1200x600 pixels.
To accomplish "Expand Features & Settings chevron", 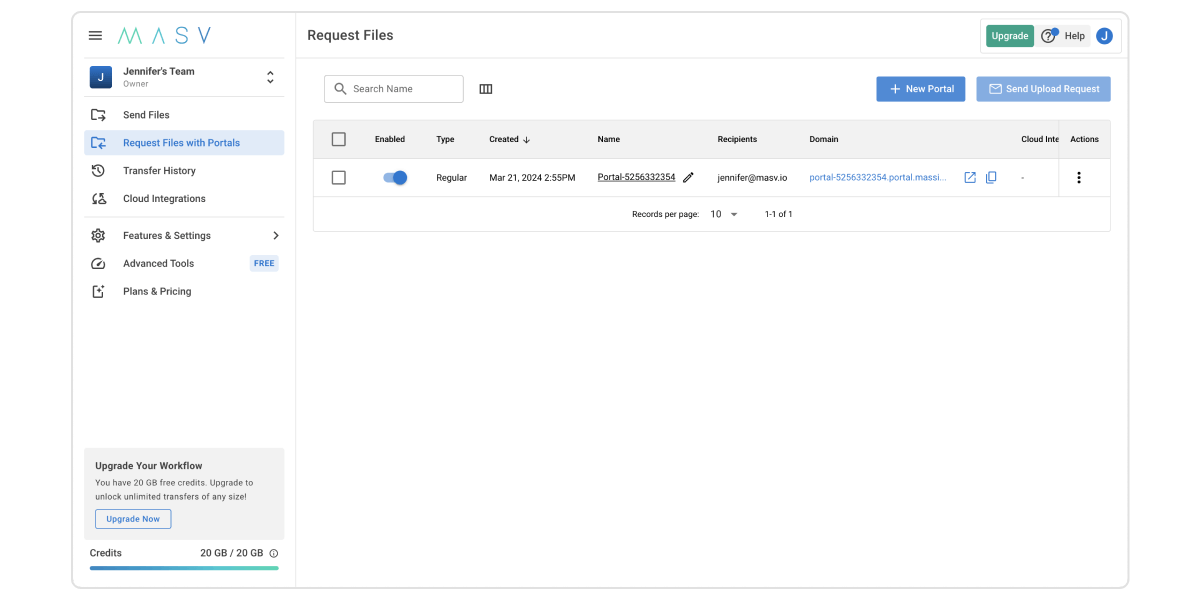I will coord(276,236).
